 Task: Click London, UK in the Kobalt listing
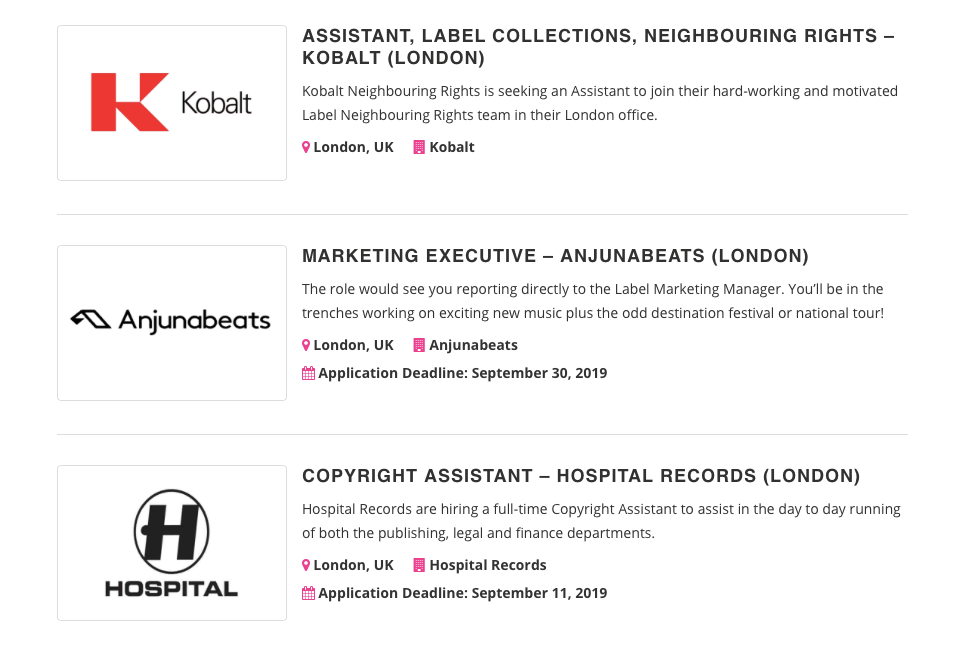354,148
